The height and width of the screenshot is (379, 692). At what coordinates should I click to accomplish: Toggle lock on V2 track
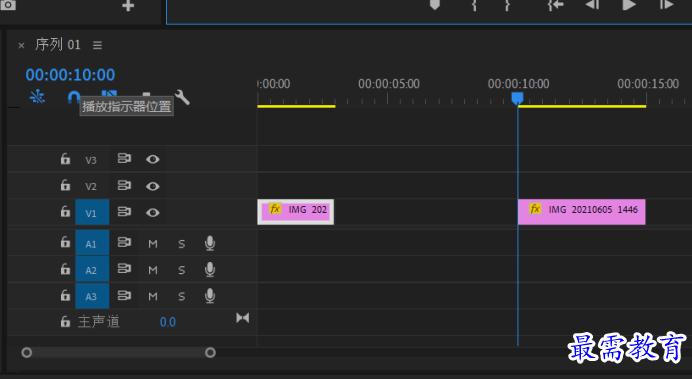(x=65, y=185)
